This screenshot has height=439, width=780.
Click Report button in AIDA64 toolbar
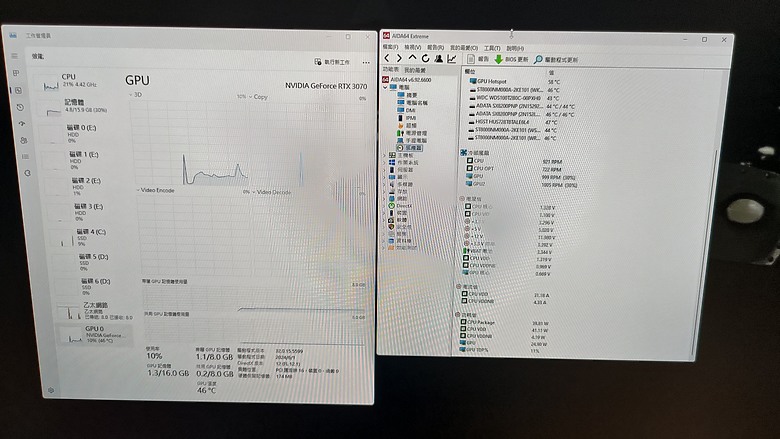coord(478,59)
